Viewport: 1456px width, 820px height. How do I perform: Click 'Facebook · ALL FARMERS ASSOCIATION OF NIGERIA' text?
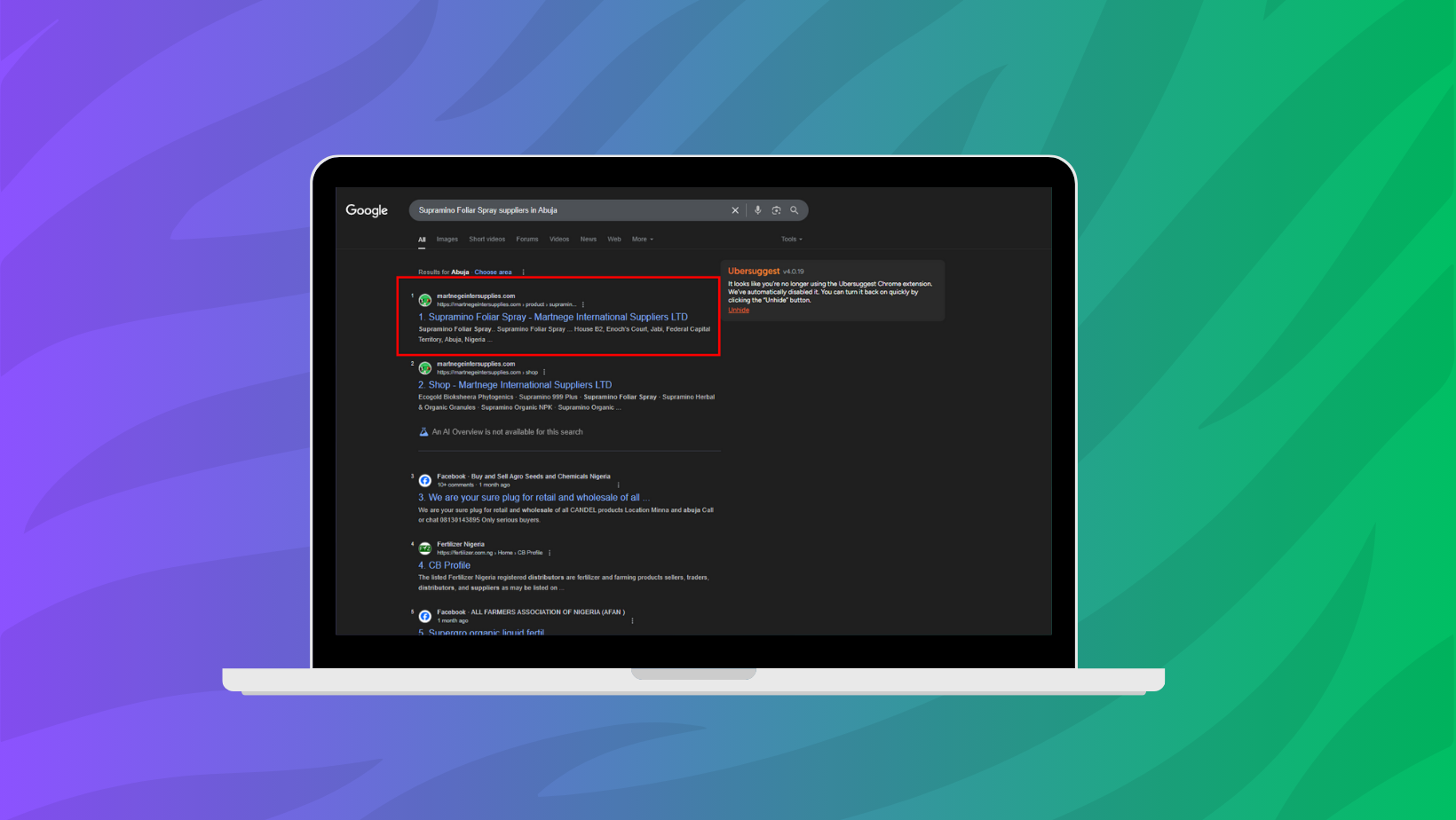coord(531,612)
